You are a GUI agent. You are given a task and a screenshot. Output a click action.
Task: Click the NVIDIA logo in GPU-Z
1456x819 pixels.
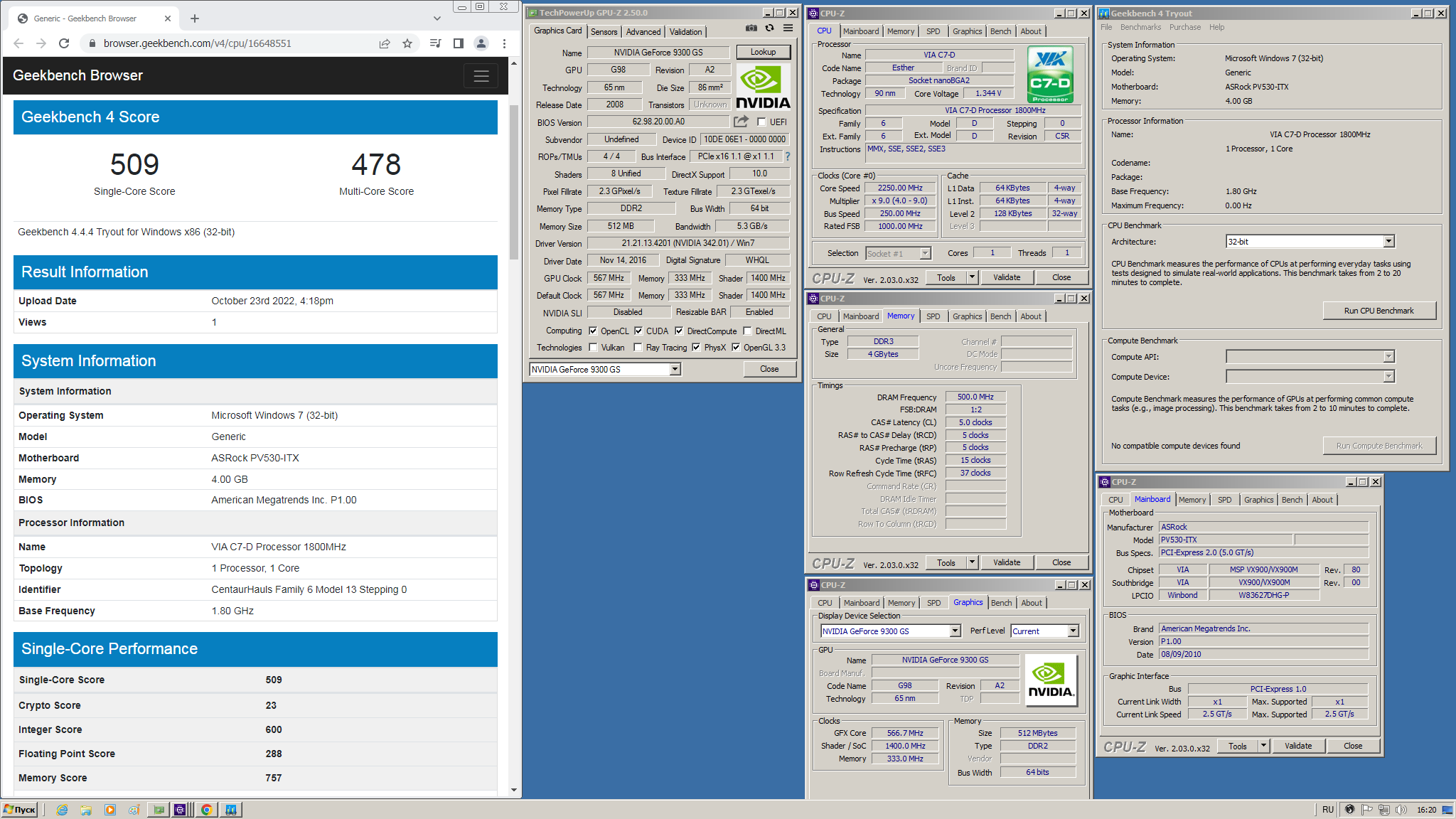coord(763,87)
